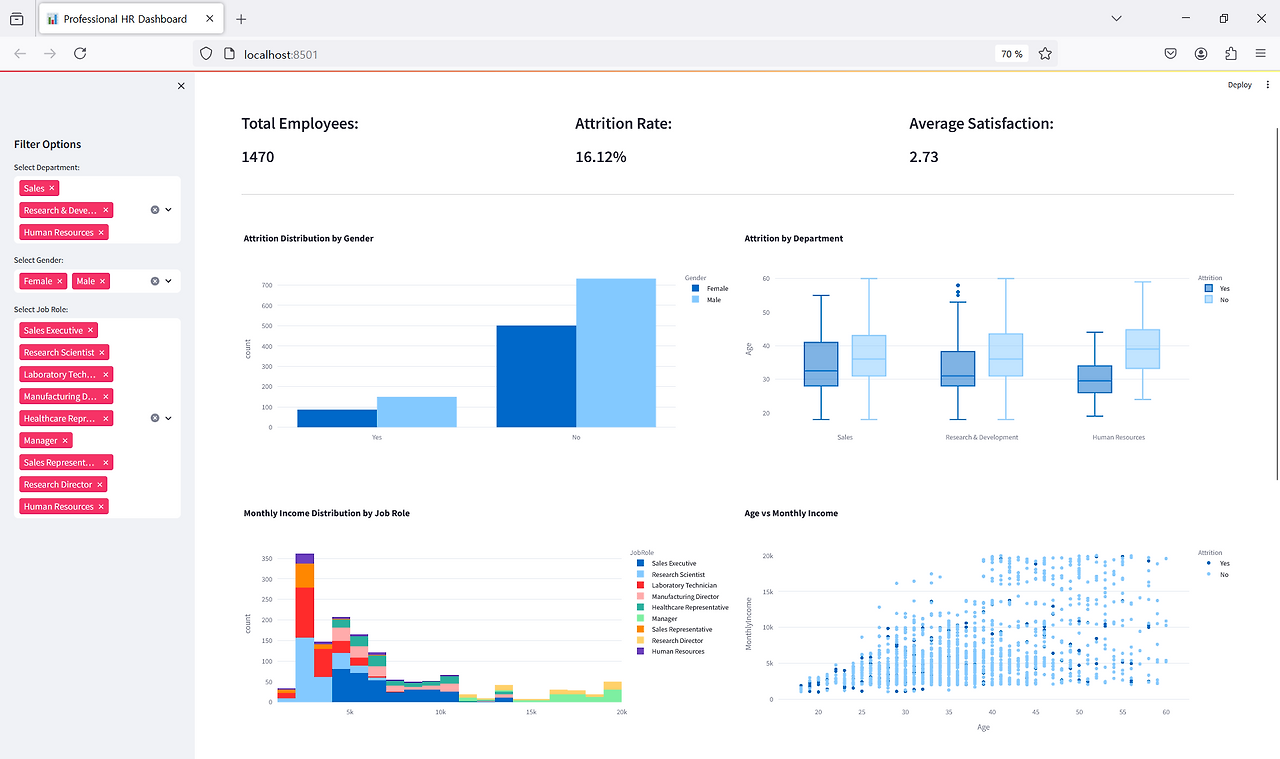
Task: Open the Deploy button
Action: pyautogui.click(x=1240, y=85)
